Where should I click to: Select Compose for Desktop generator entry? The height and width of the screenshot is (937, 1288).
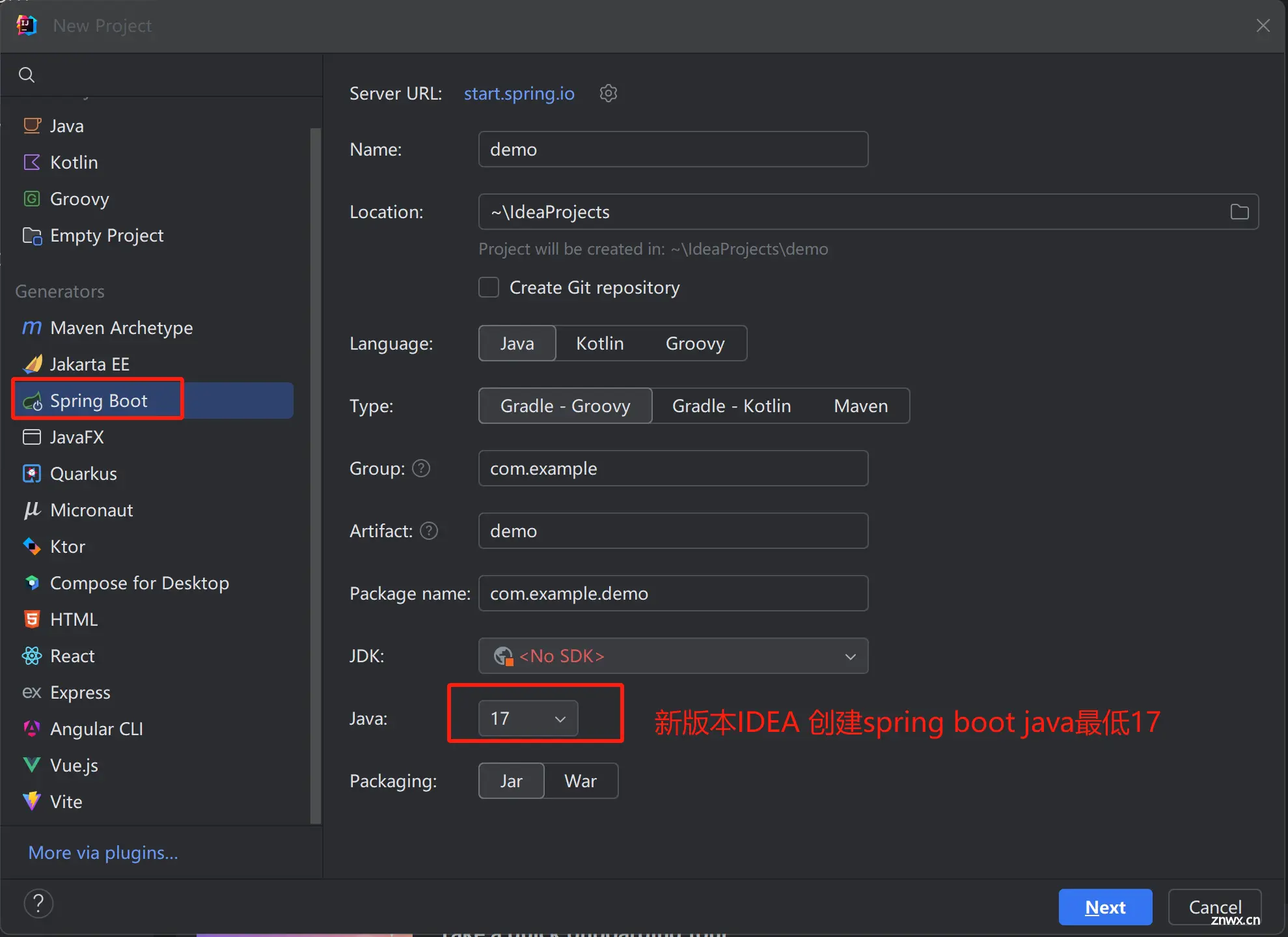point(154,583)
